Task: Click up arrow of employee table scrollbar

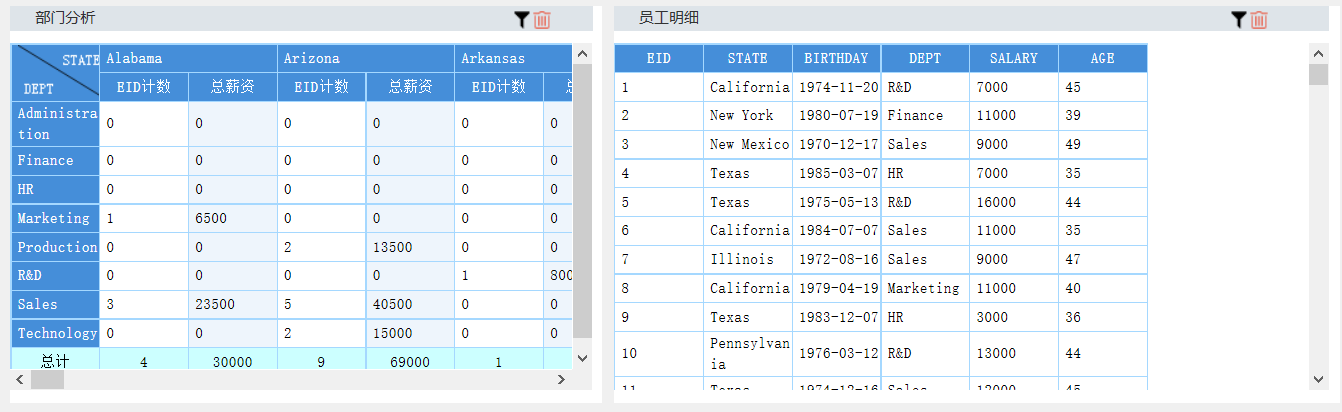Action: pos(1319,53)
